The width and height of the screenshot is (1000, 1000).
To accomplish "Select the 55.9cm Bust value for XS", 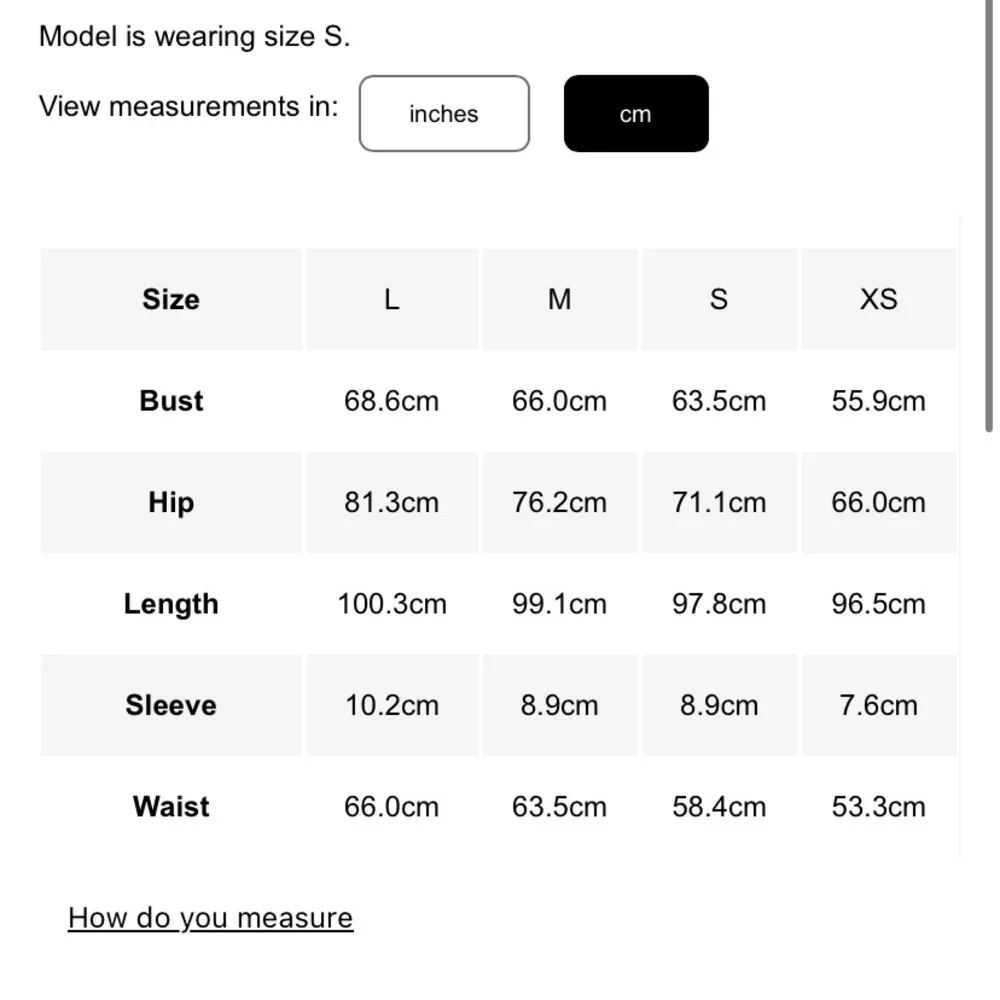I will (879, 401).
